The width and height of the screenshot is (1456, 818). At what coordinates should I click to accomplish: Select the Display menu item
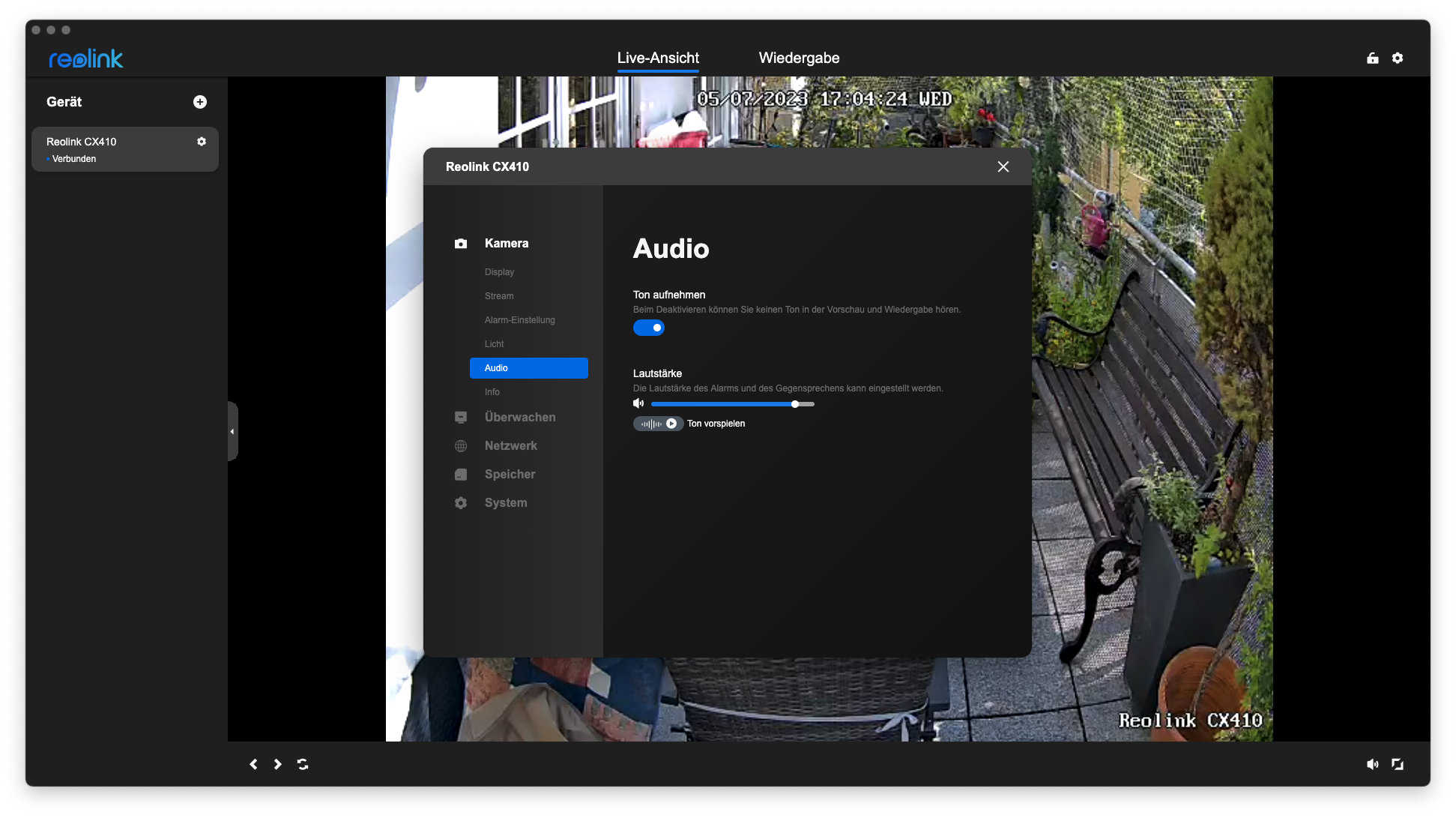pos(499,272)
